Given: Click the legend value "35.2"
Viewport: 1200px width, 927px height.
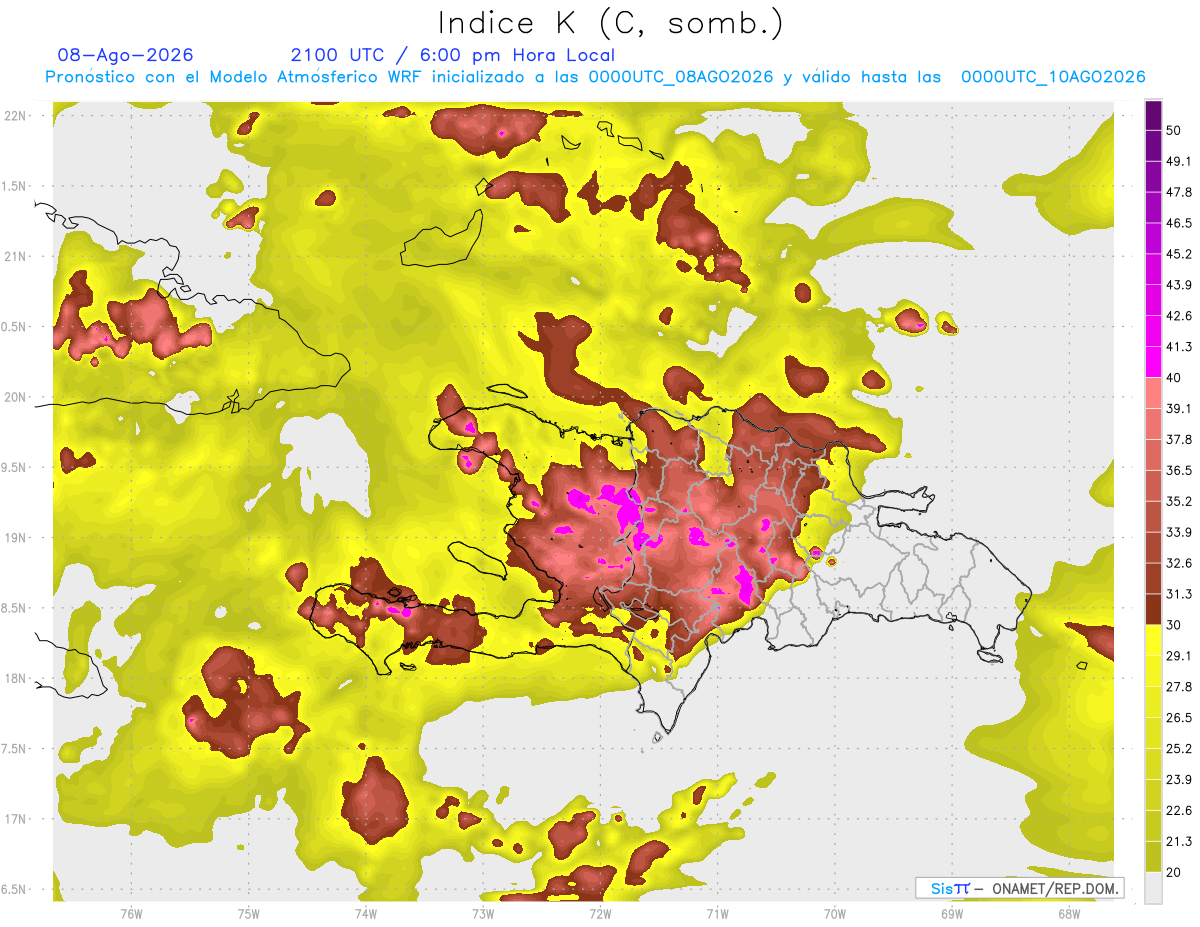Looking at the screenshot, I should coord(1179,501).
